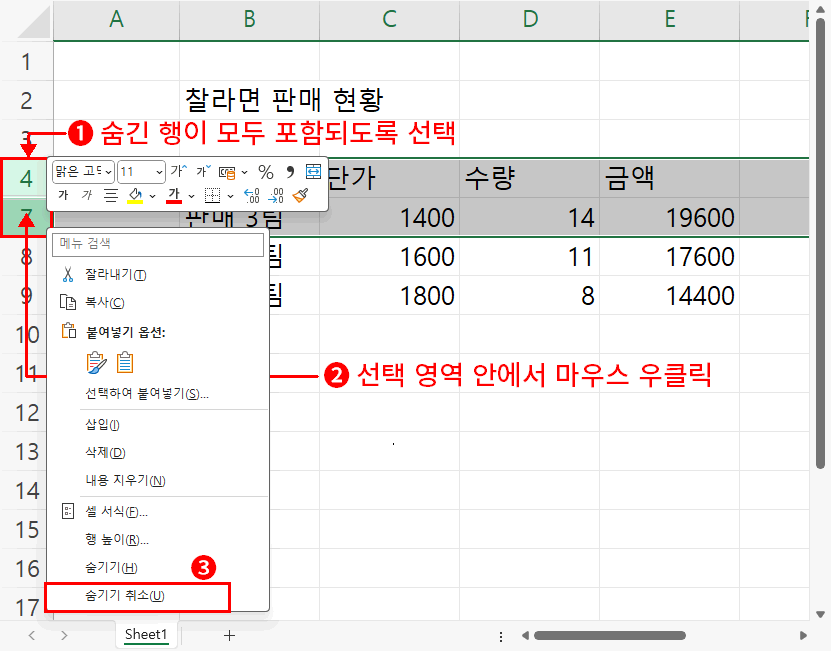831x651 pixels.
Task: Select row 4 header
Action: [x=26, y=179]
